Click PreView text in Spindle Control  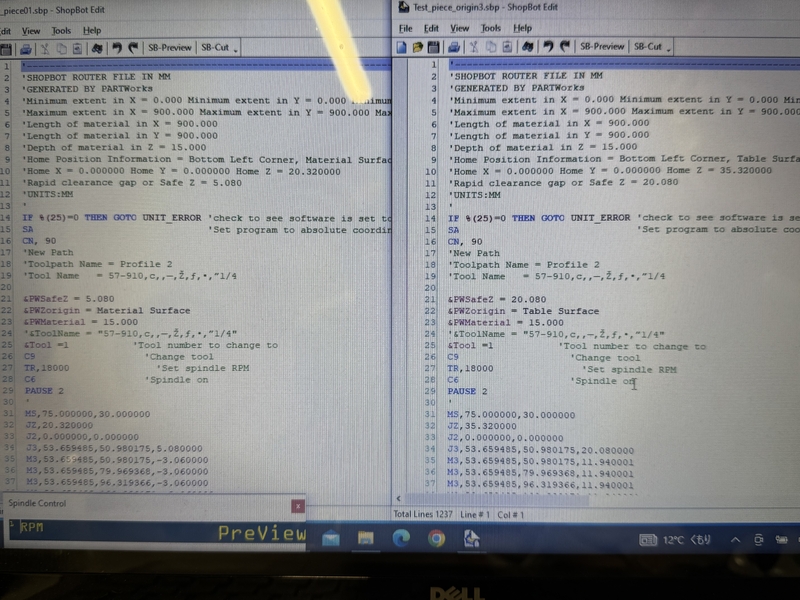point(262,533)
